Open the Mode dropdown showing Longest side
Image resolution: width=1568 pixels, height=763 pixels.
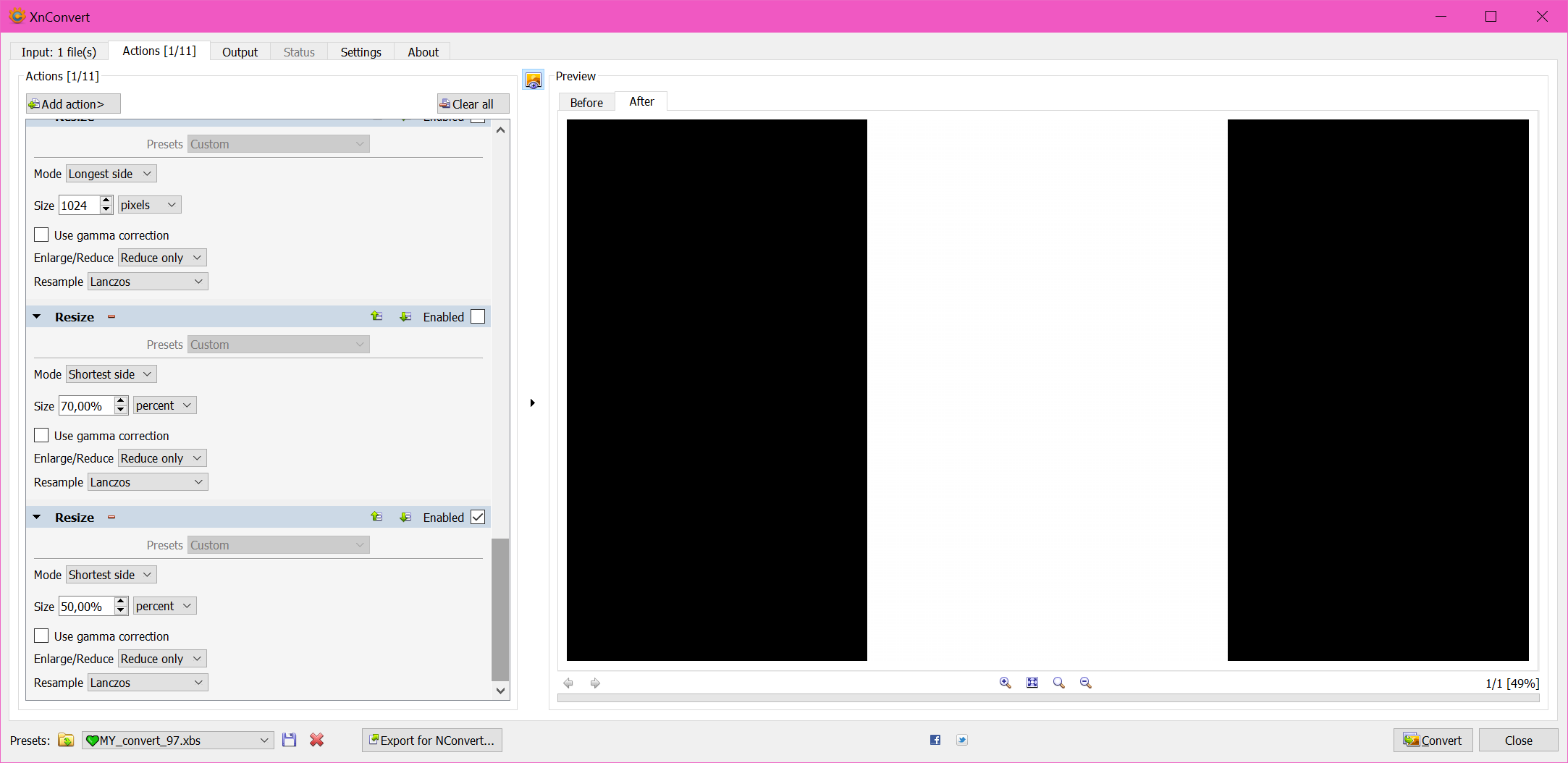tap(111, 174)
